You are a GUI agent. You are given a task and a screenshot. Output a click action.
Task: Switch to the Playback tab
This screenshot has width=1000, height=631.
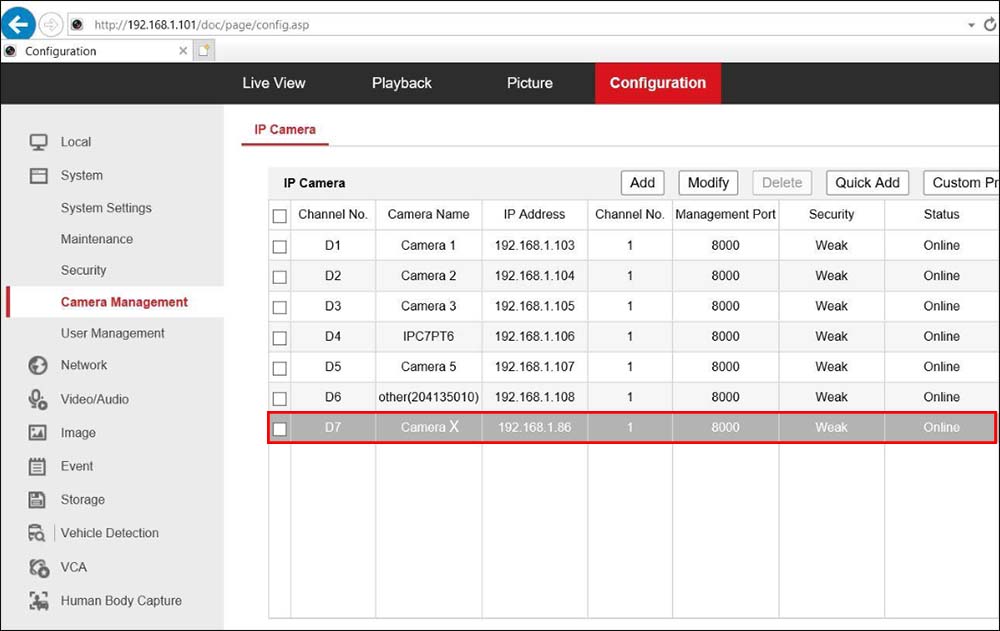pos(401,83)
